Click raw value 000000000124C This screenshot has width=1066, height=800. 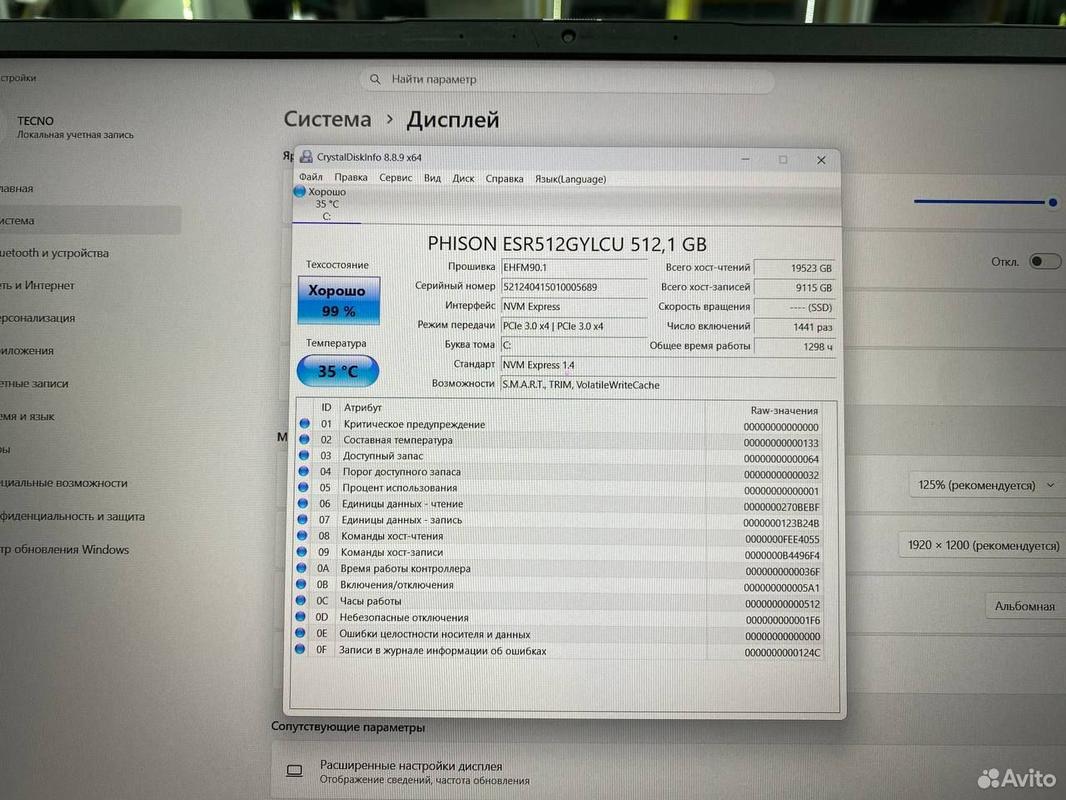click(783, 653)
